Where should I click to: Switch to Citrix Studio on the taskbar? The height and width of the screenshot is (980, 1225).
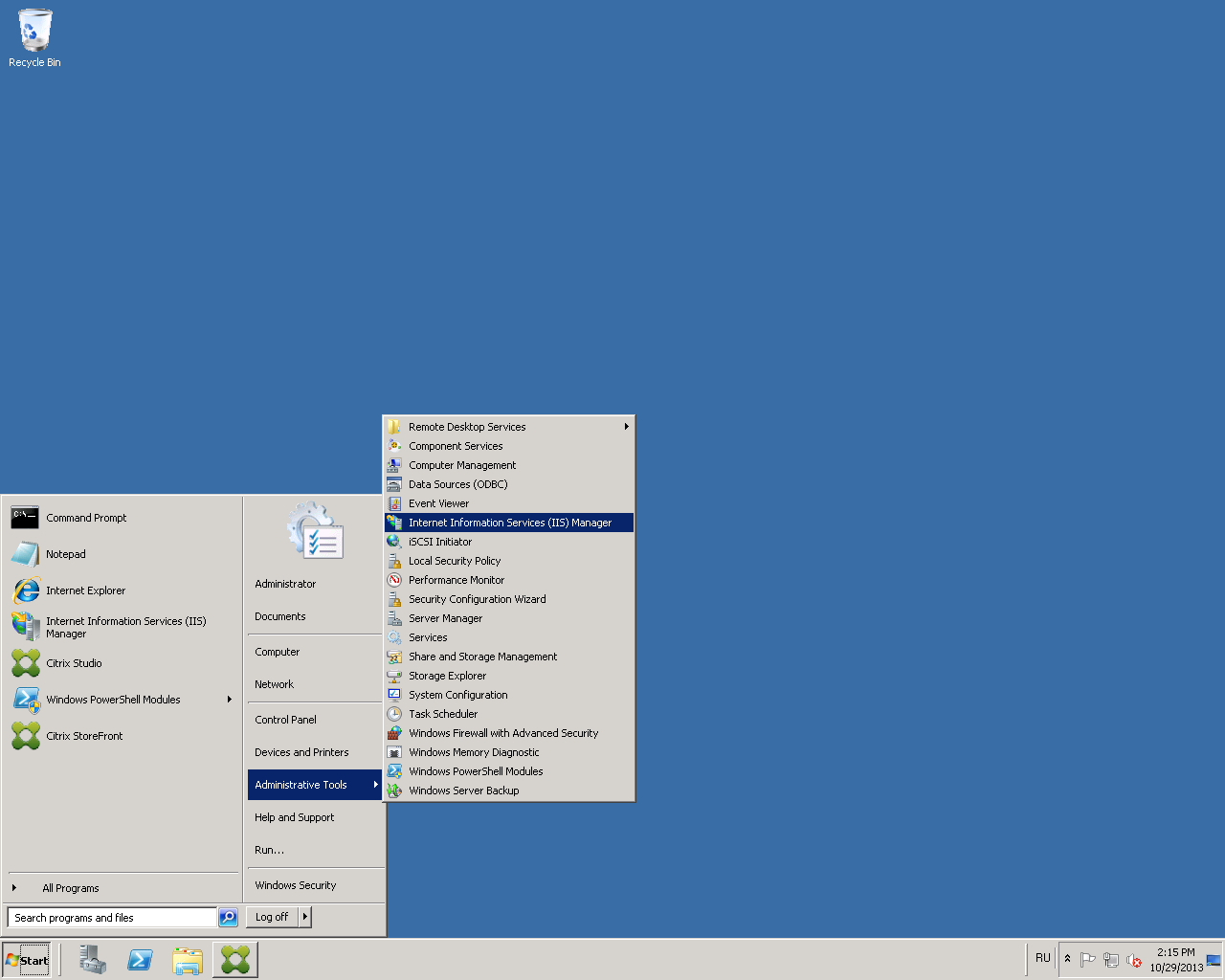click(235, 960)
